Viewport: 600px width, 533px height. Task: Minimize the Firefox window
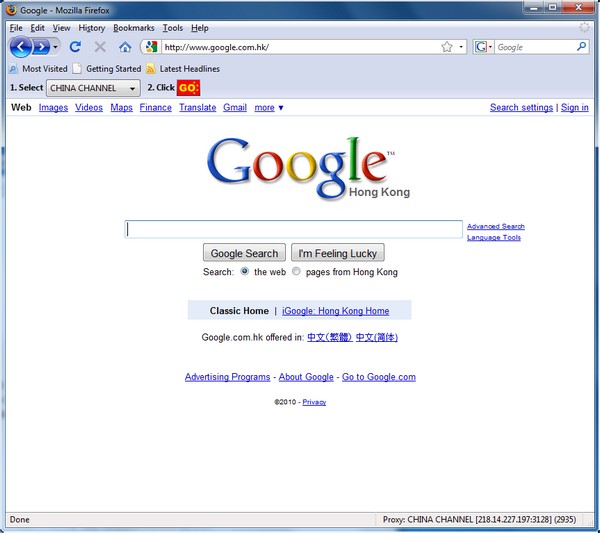(534, 7)
